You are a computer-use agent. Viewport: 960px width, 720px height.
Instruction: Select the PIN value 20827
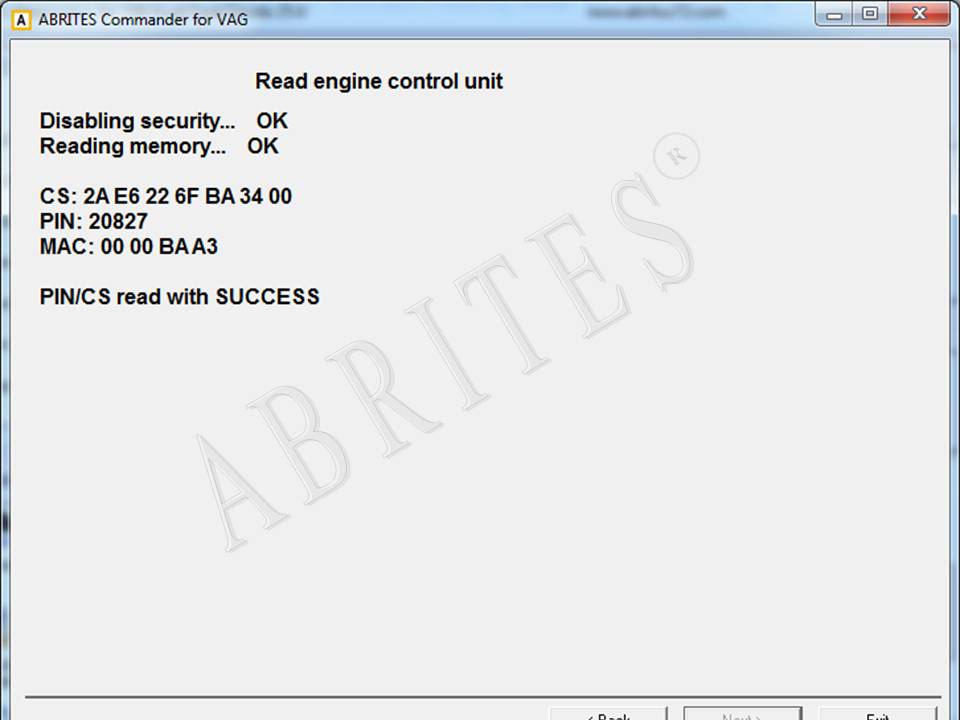(x=118, y=222)
